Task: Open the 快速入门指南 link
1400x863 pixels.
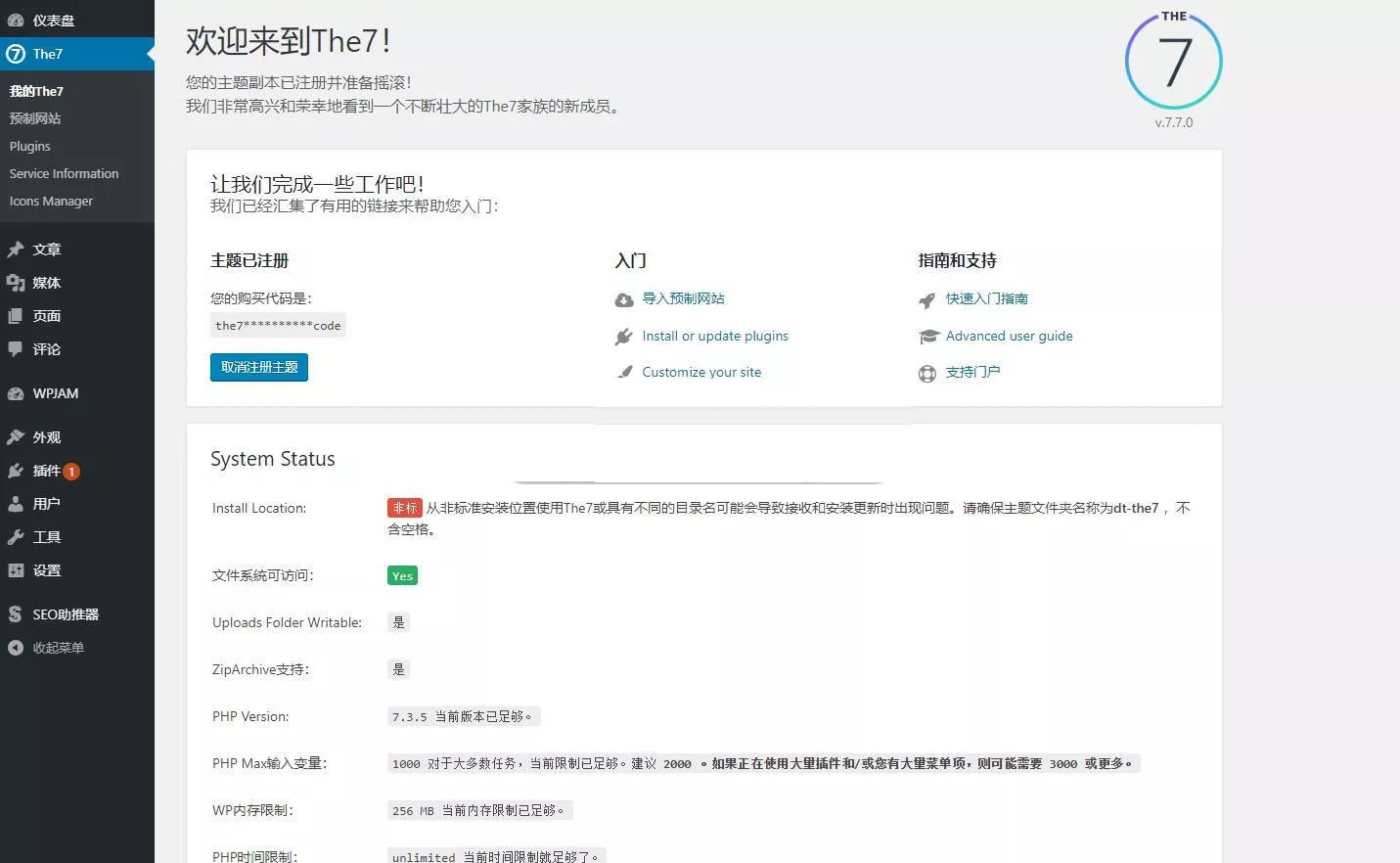Action: point(986,298)
